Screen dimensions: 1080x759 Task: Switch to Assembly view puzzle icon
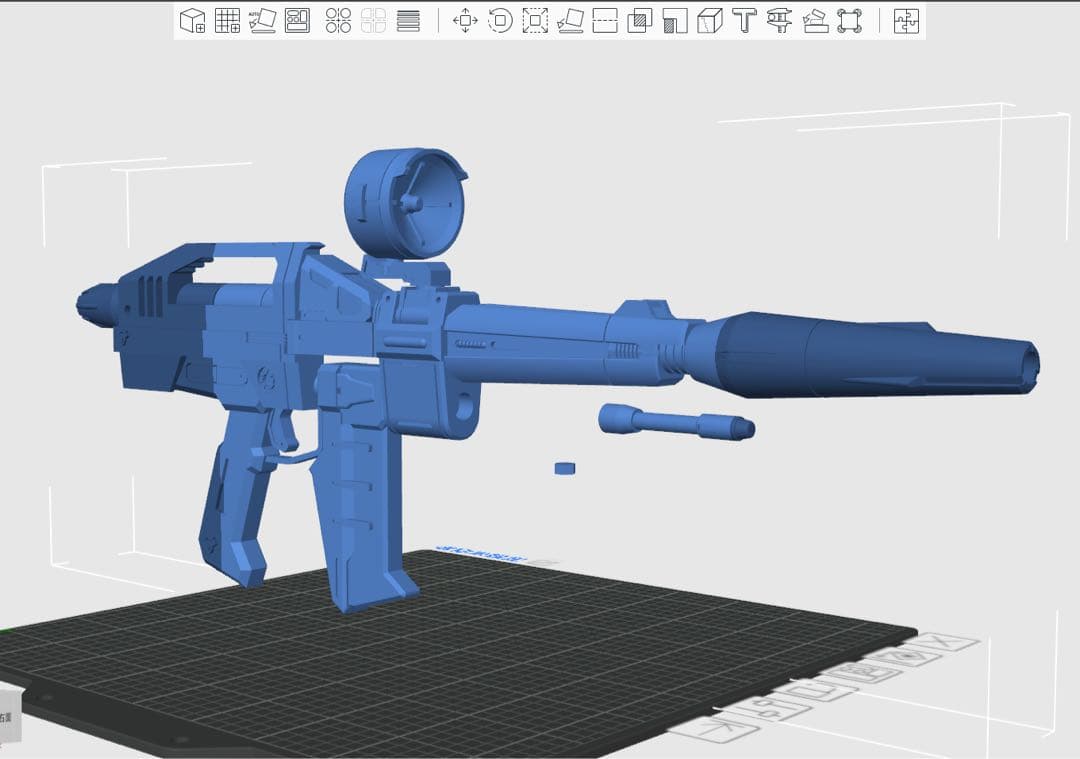(906, 21)
